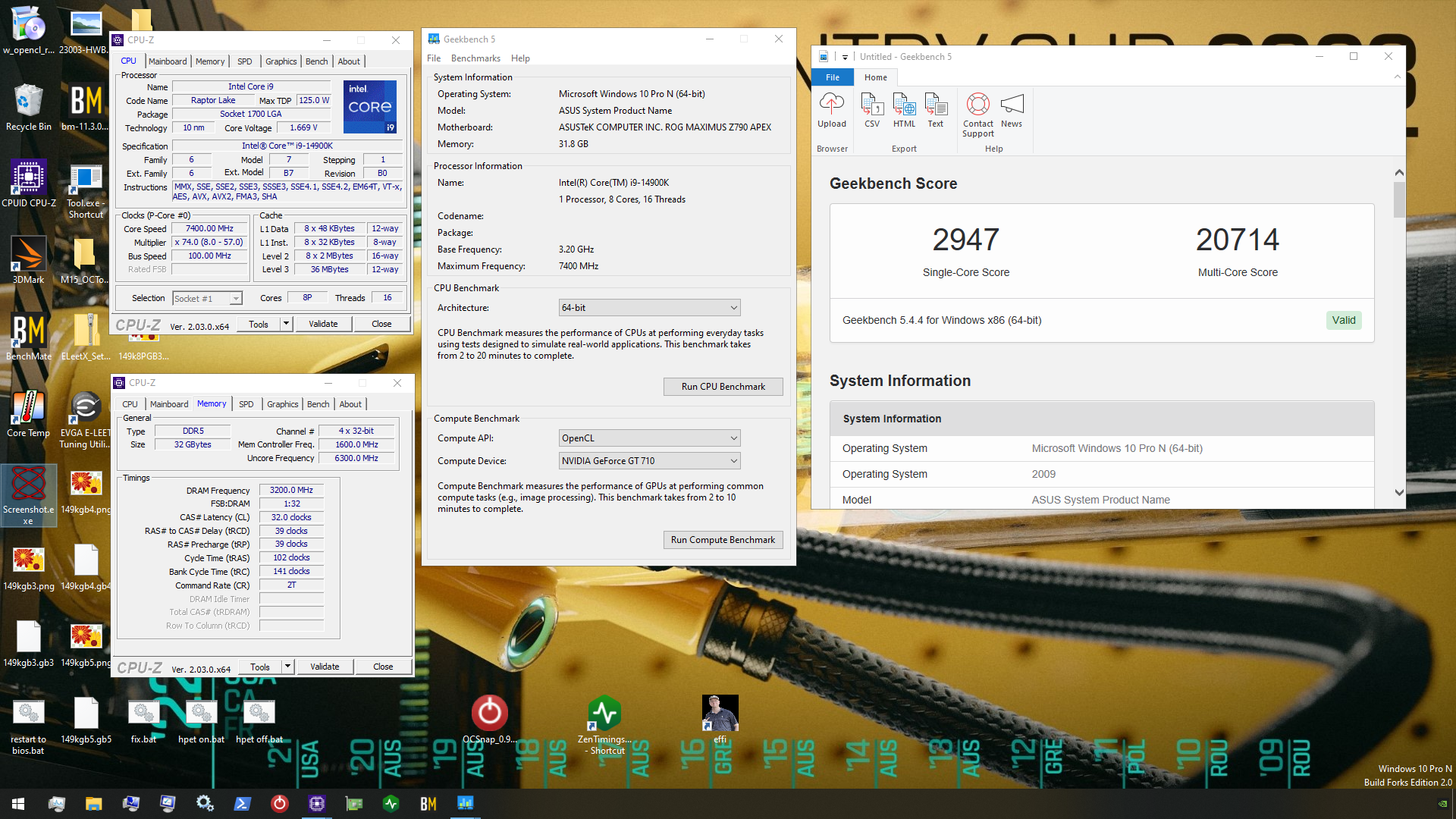Screen dimensions: 1456x819
Task: Open the Socket #1 selection dropdown
Action: point(208,299)
